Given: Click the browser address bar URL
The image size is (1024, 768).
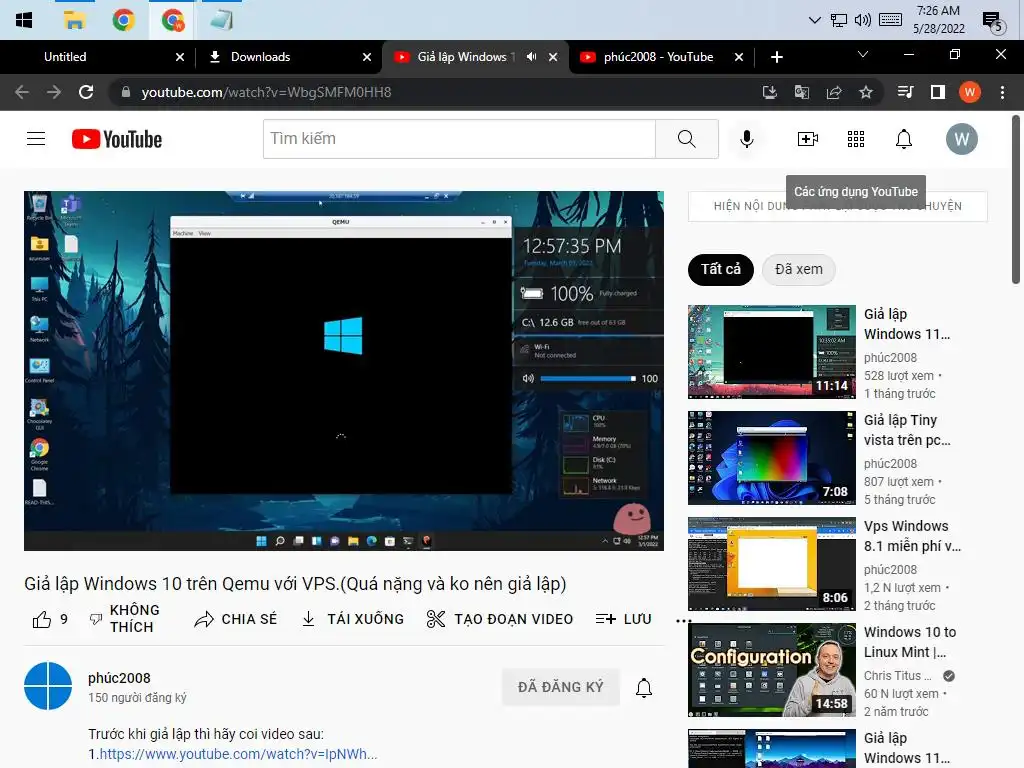Looking at the screenshot, I should (x=266, y=92).
